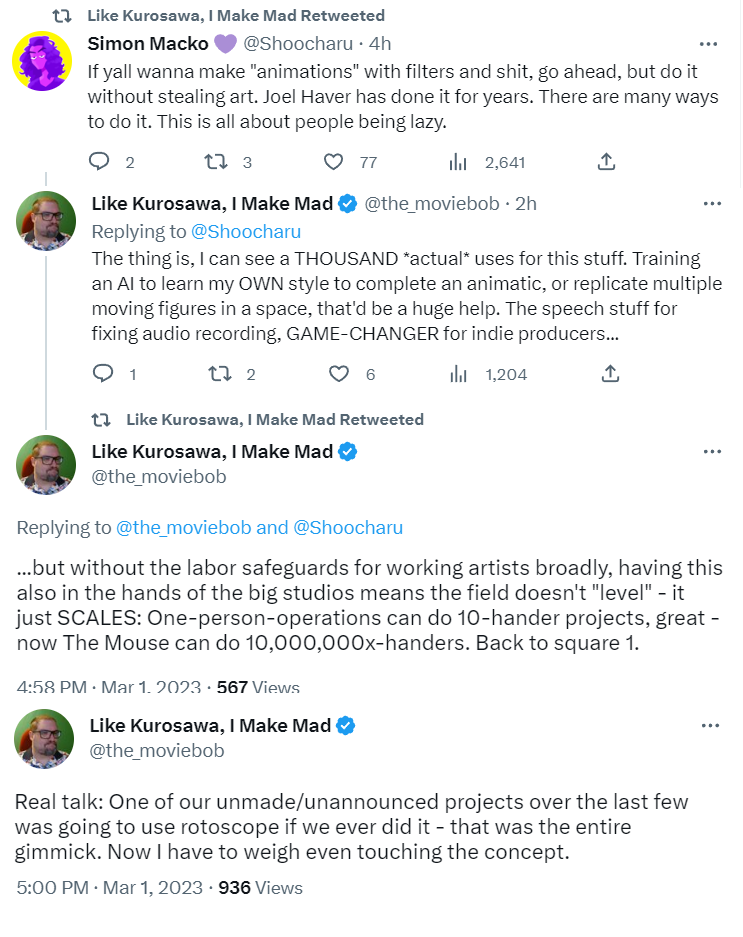Click Simon Macko's purple profile avatar
The image size is (743, 937).
[x=42, y=61]
